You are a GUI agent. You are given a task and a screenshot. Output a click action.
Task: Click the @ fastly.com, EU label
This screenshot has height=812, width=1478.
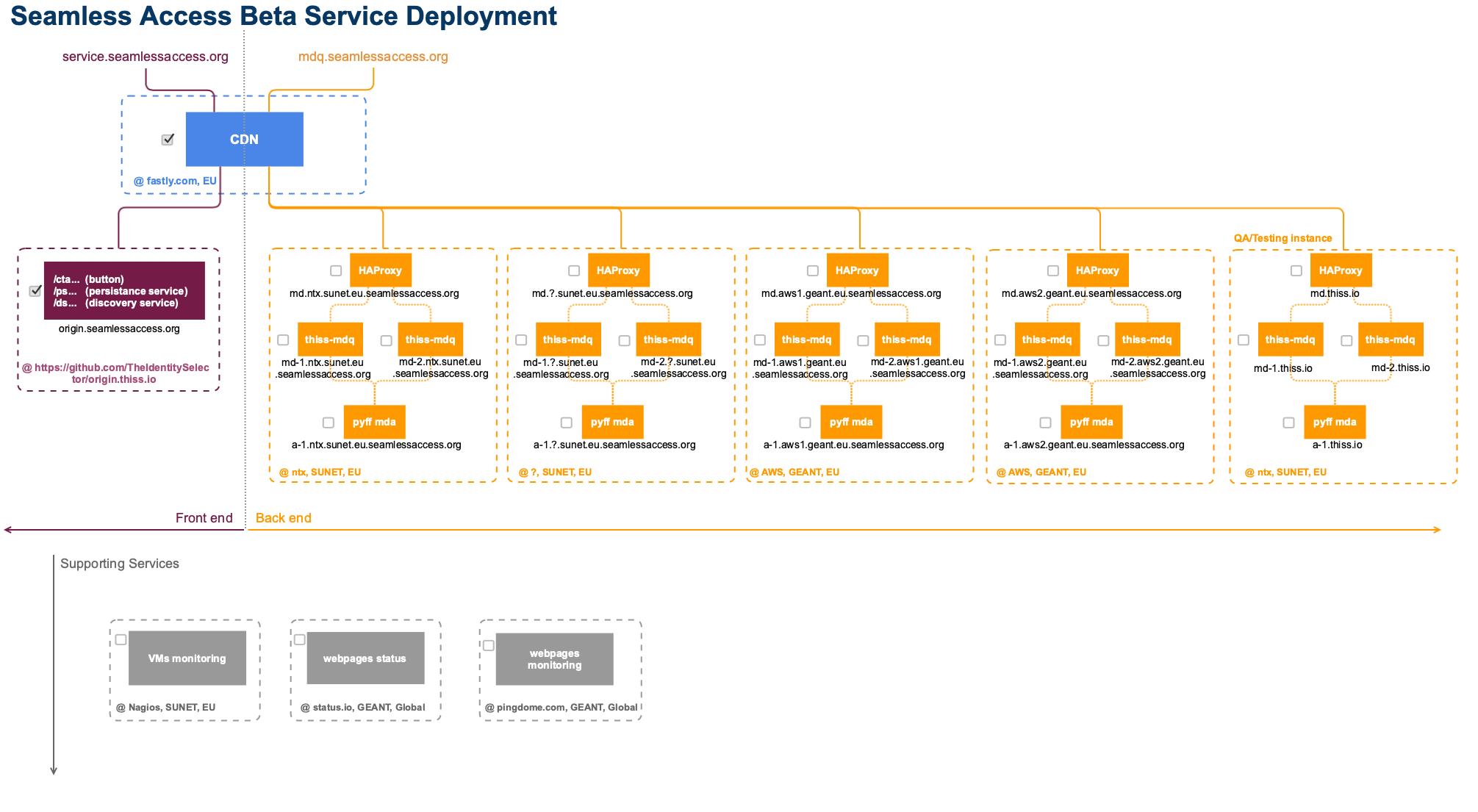(x=175, y=181)
